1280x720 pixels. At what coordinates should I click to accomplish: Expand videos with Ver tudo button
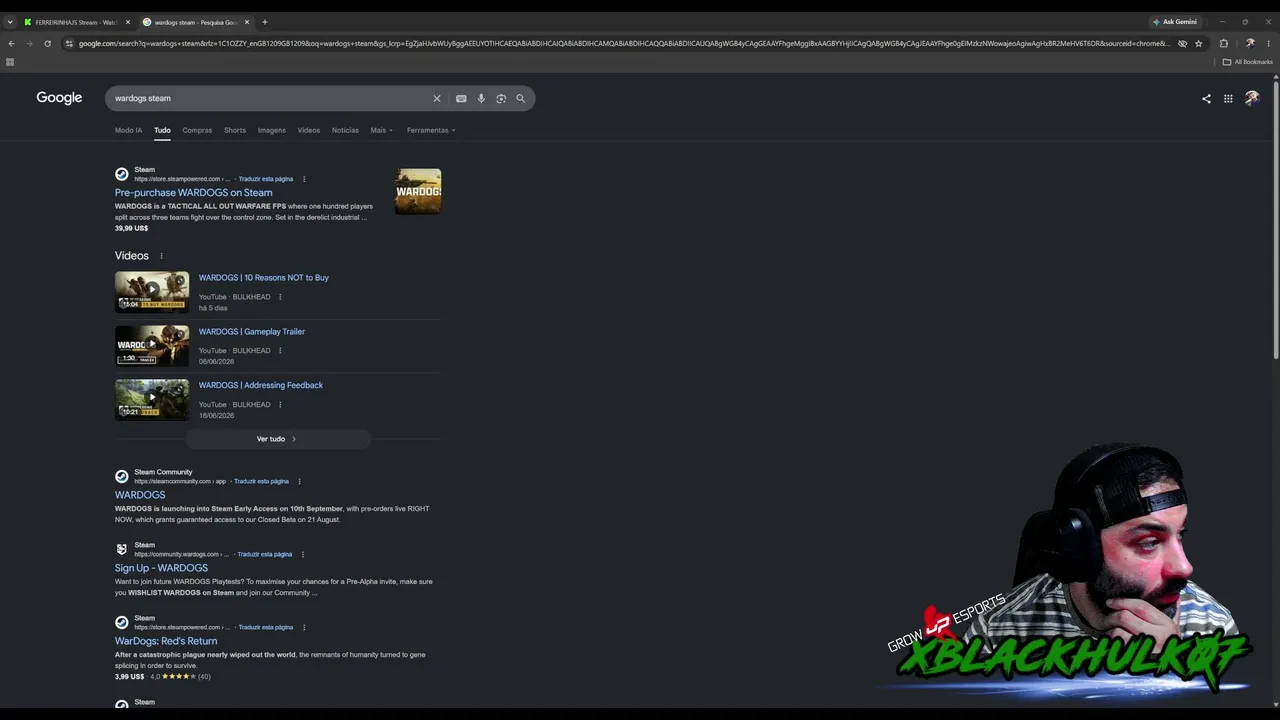277,439
